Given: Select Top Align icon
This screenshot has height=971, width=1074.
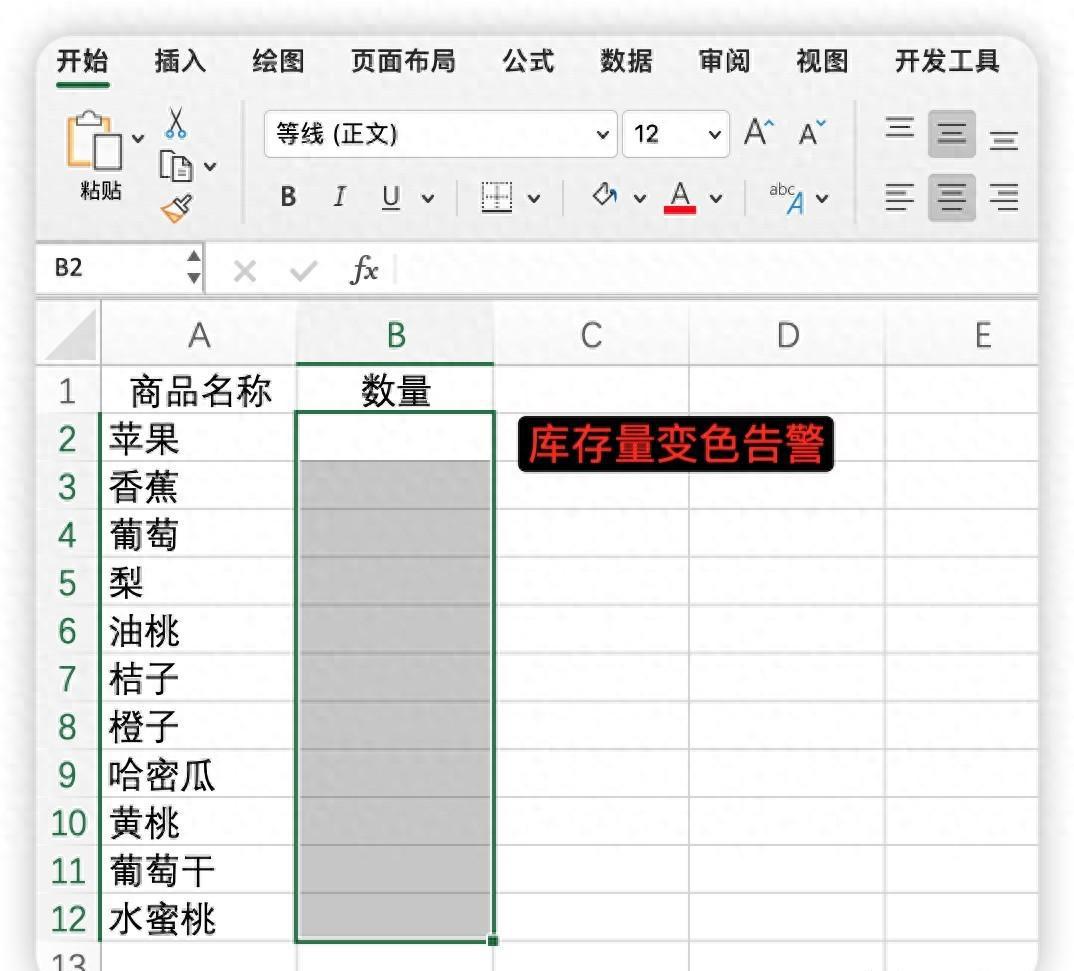Looking at the screenshot, I should 900,128.
